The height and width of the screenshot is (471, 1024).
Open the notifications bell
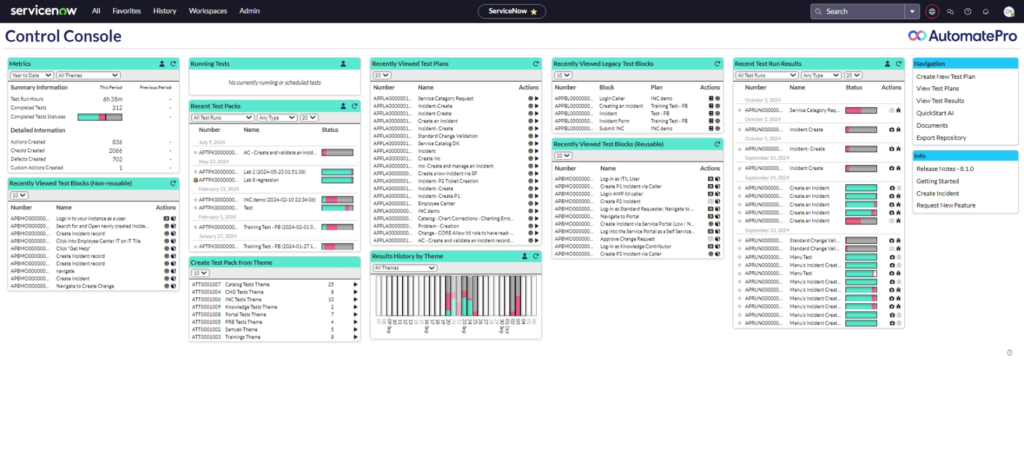pyautogui.click(x=985, y=11)
